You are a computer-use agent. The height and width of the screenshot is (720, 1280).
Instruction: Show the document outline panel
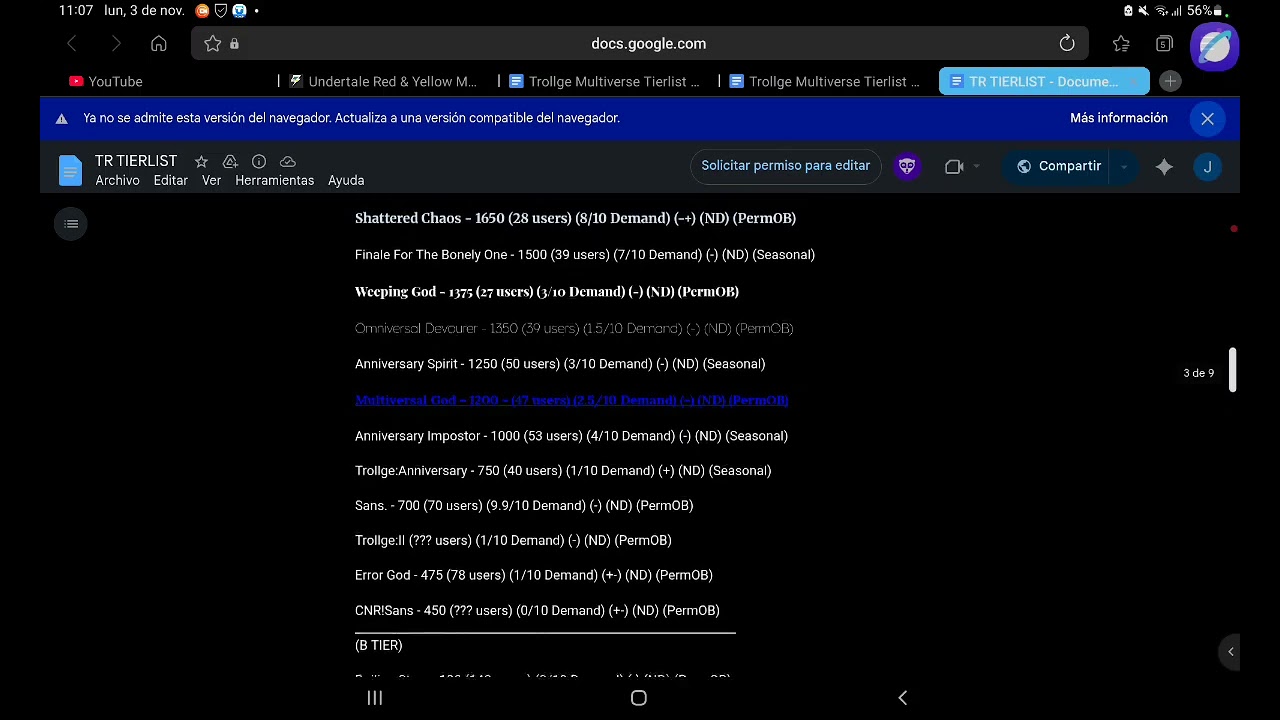71,224
